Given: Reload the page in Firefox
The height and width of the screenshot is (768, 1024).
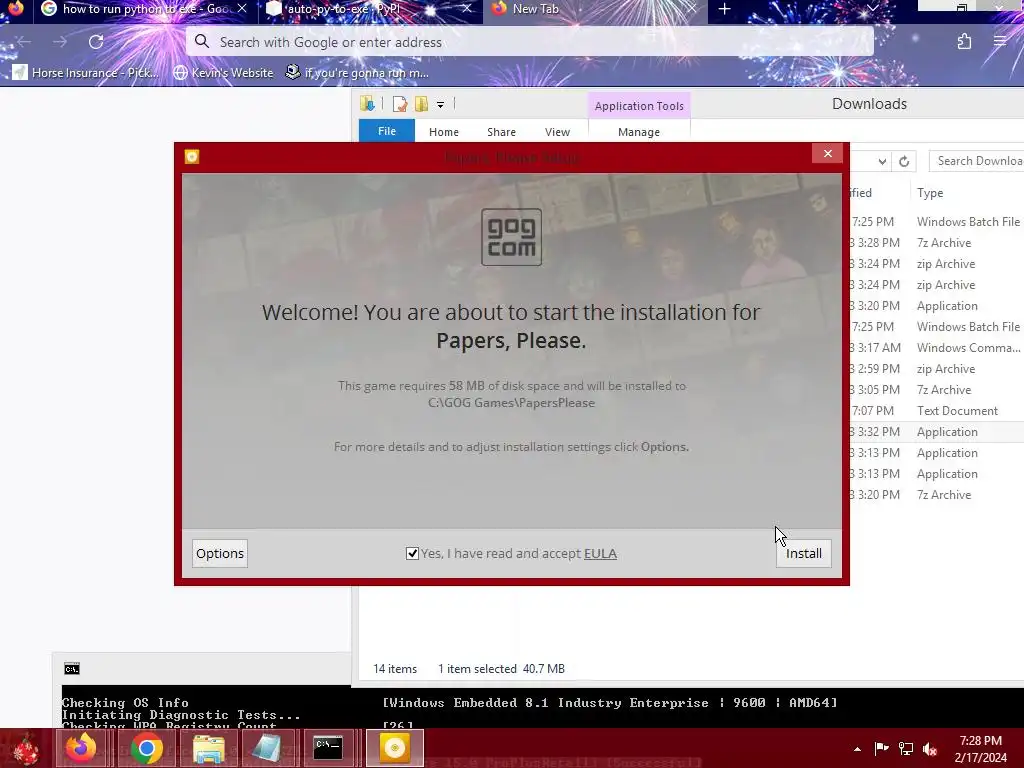Looking at the screenshot, I should coord(96,42).
